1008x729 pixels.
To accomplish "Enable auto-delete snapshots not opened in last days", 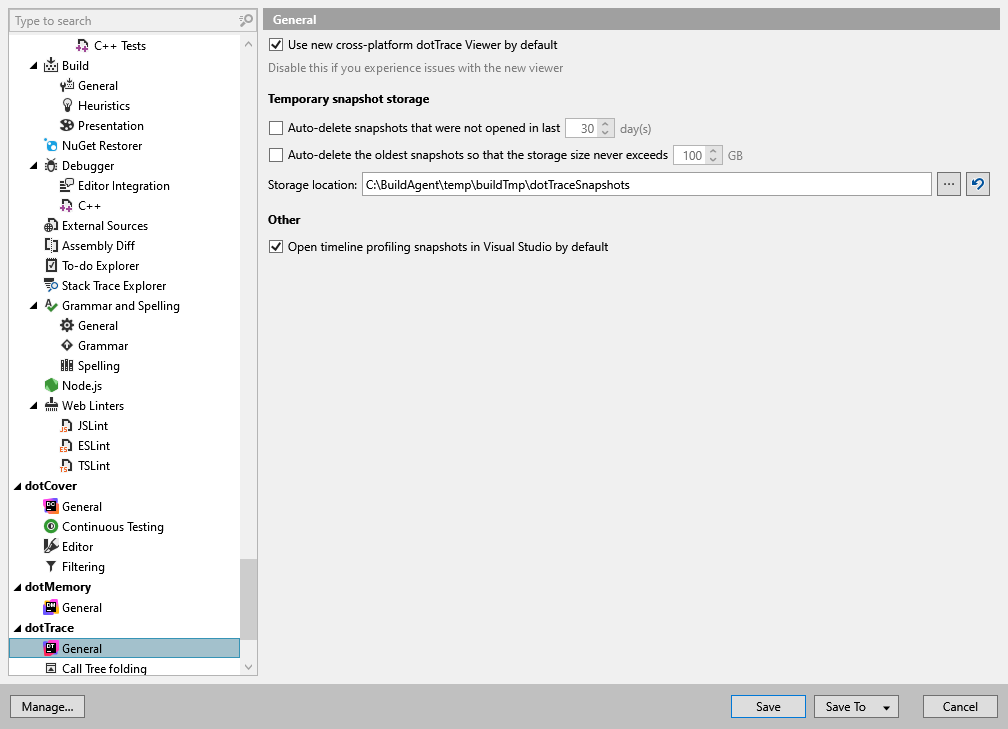I will [276, 128].
